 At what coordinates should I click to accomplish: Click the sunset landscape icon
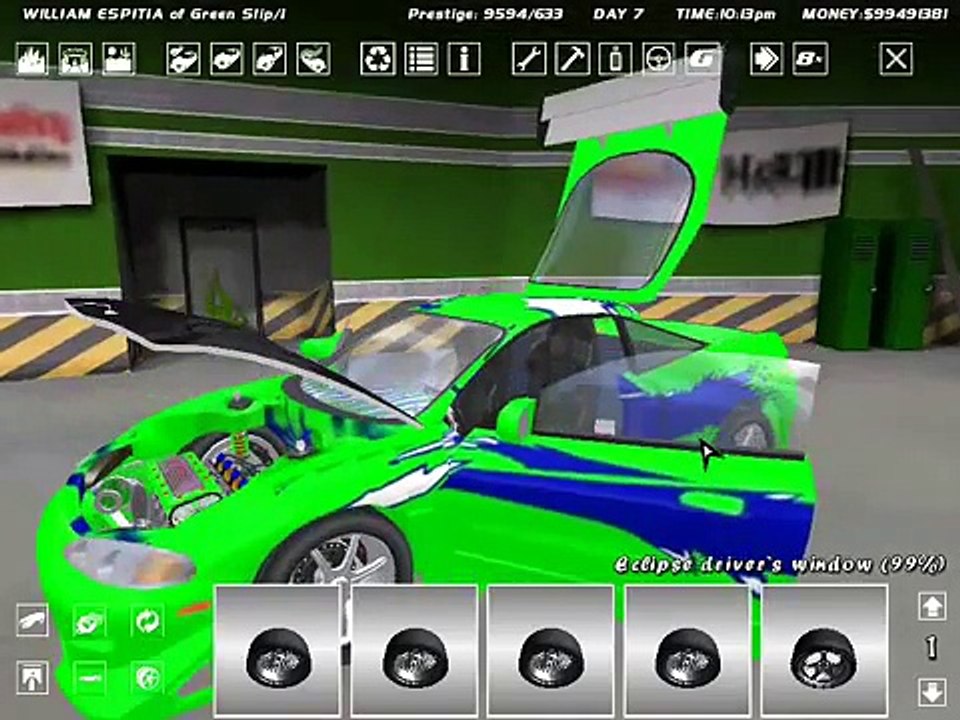click(119, 59)
